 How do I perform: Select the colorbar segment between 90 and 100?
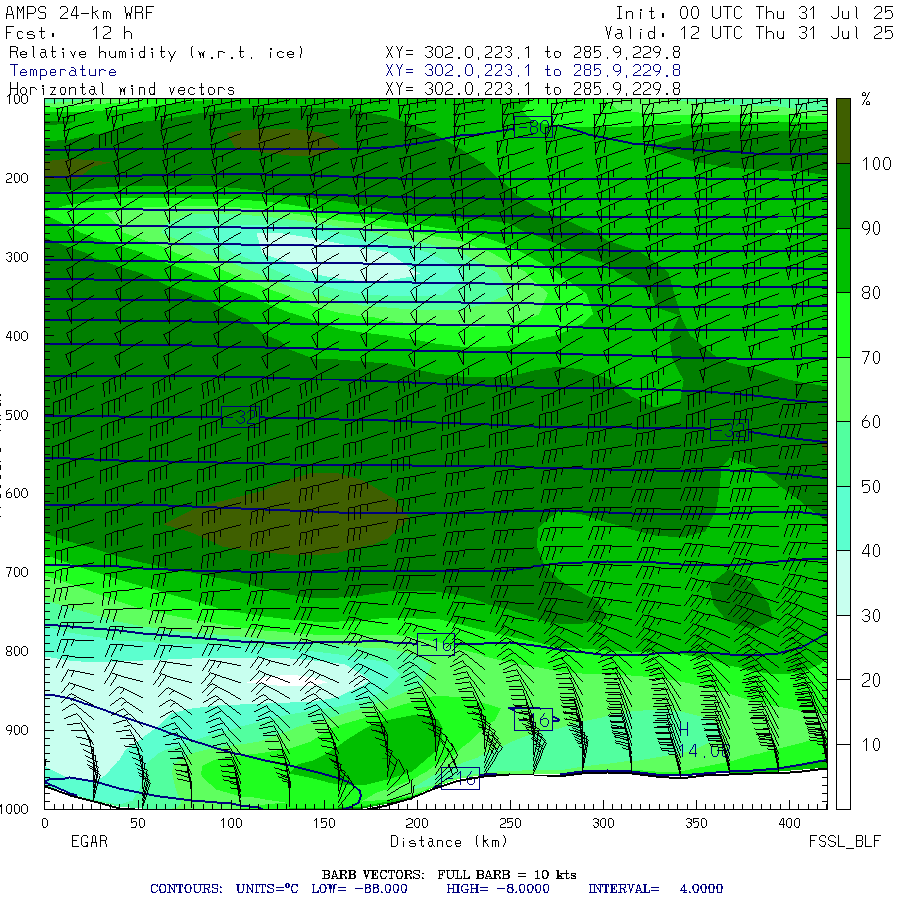point(843,196)
